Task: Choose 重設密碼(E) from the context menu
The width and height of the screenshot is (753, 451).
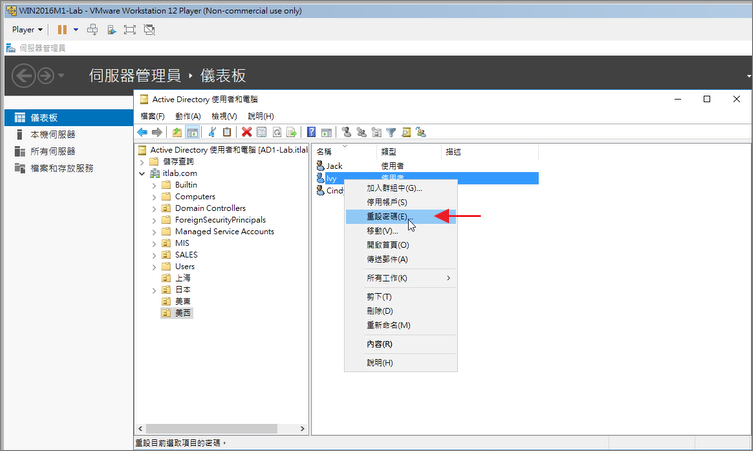Action: point(401,217)
